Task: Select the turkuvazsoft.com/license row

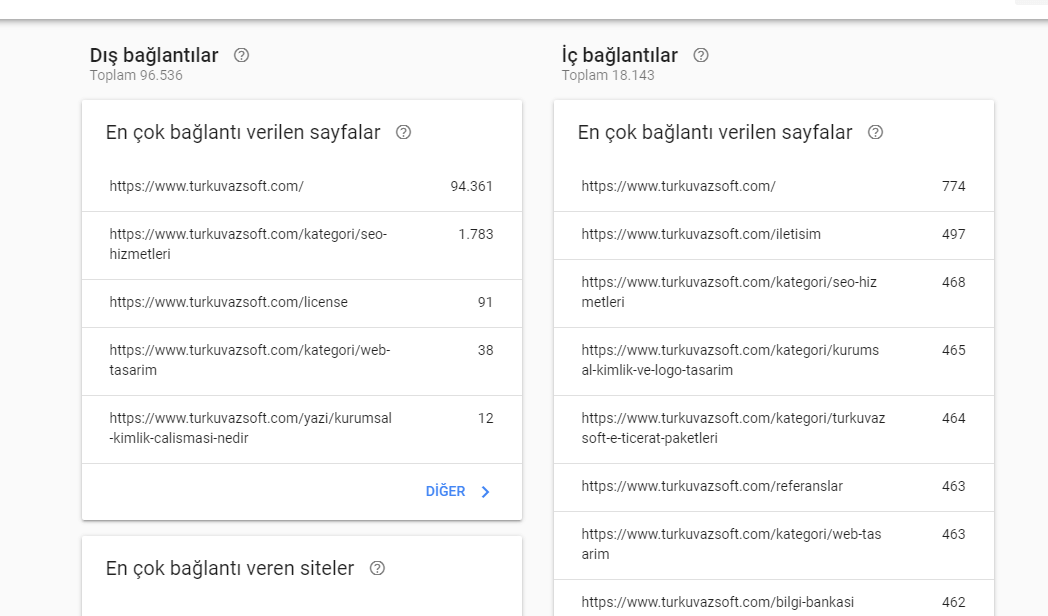Action: coord(302,303)
